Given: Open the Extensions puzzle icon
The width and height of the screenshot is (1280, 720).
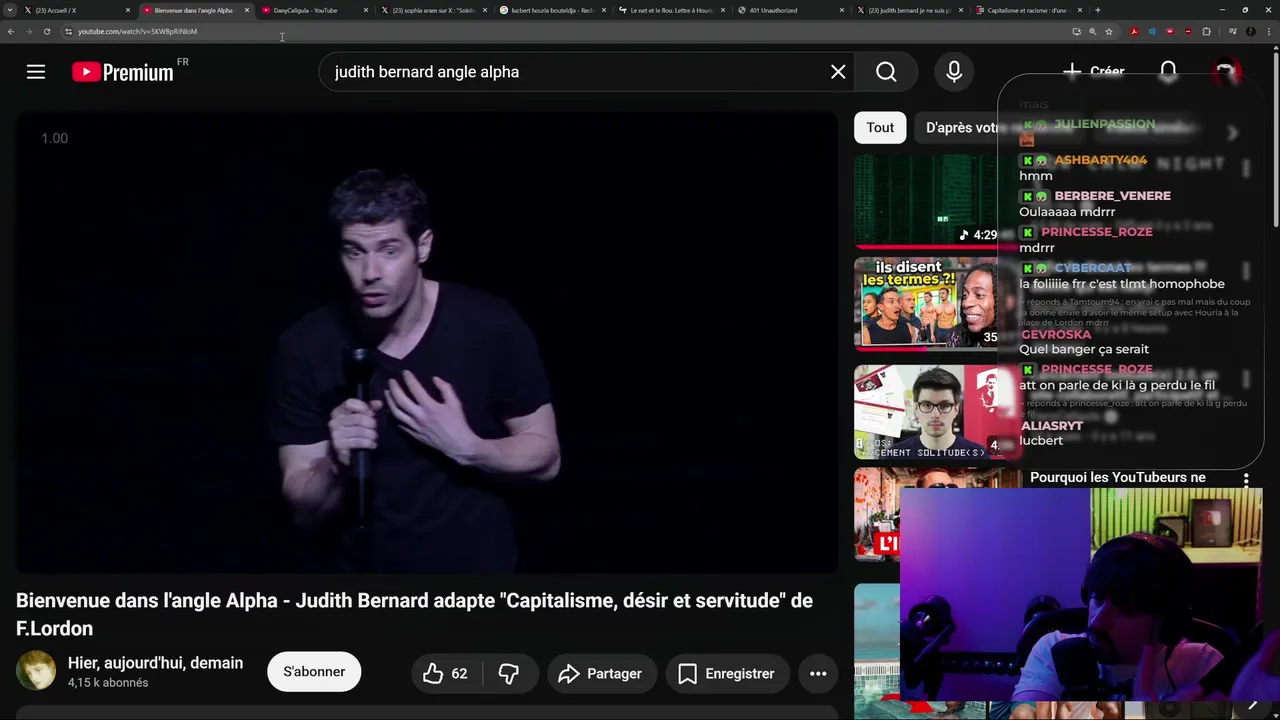Looking at the screenshot, I should point(1206,31).
